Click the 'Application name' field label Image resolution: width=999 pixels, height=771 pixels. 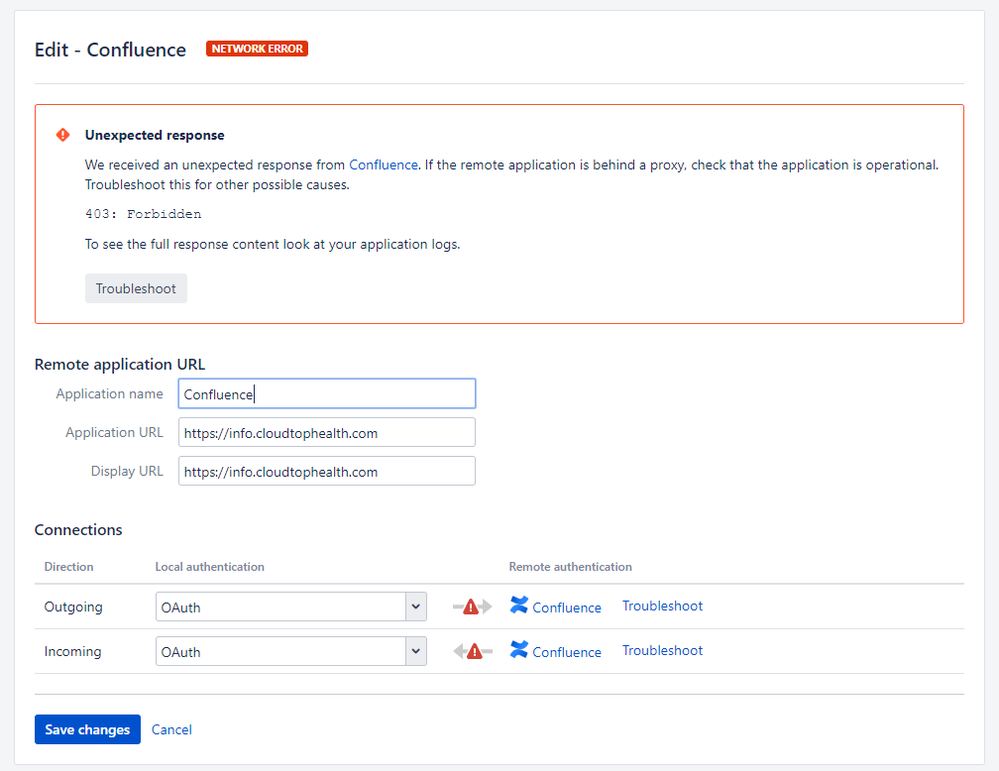coord(110,394)
